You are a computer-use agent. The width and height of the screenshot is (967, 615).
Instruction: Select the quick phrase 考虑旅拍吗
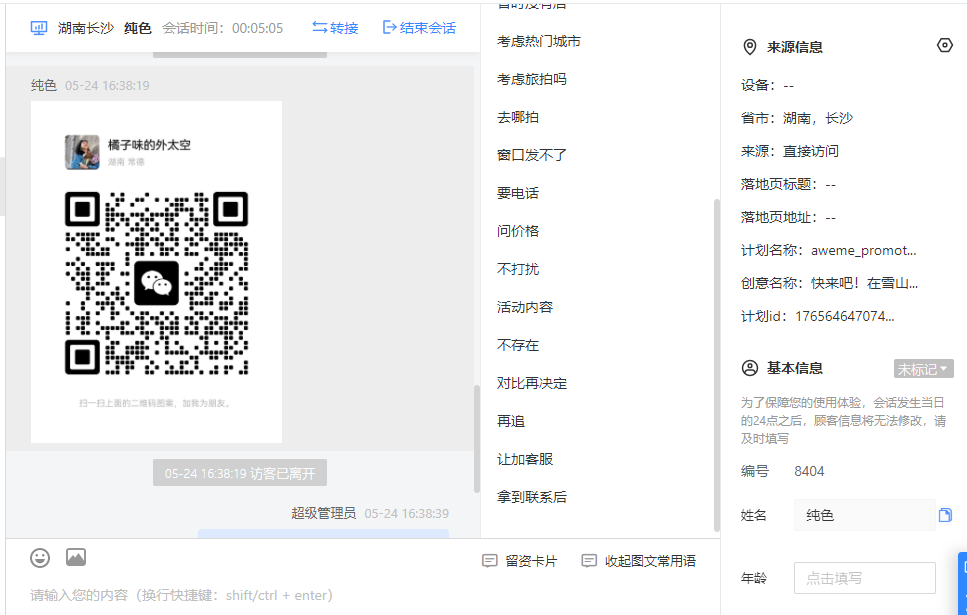click(x=532, y=79)
